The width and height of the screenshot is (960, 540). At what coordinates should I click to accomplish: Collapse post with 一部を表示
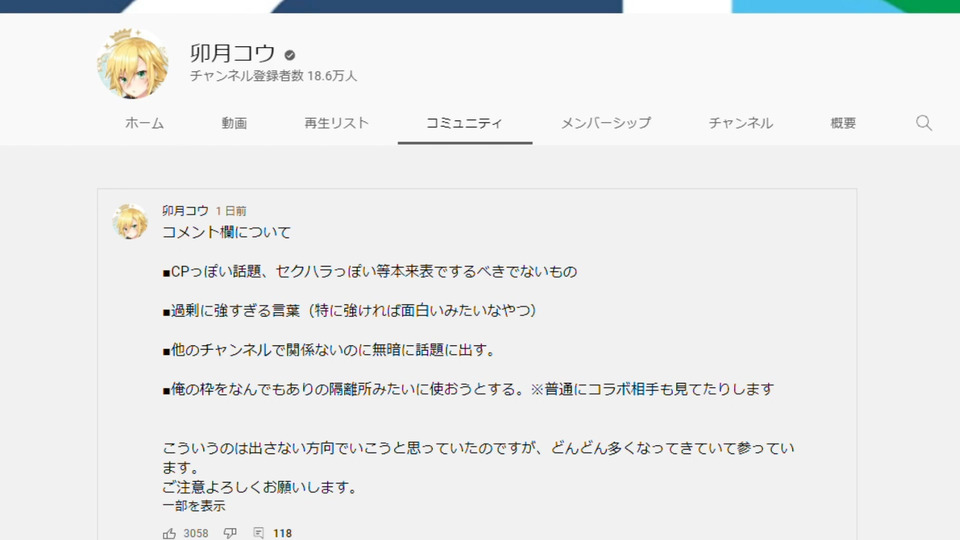point(193,506)
